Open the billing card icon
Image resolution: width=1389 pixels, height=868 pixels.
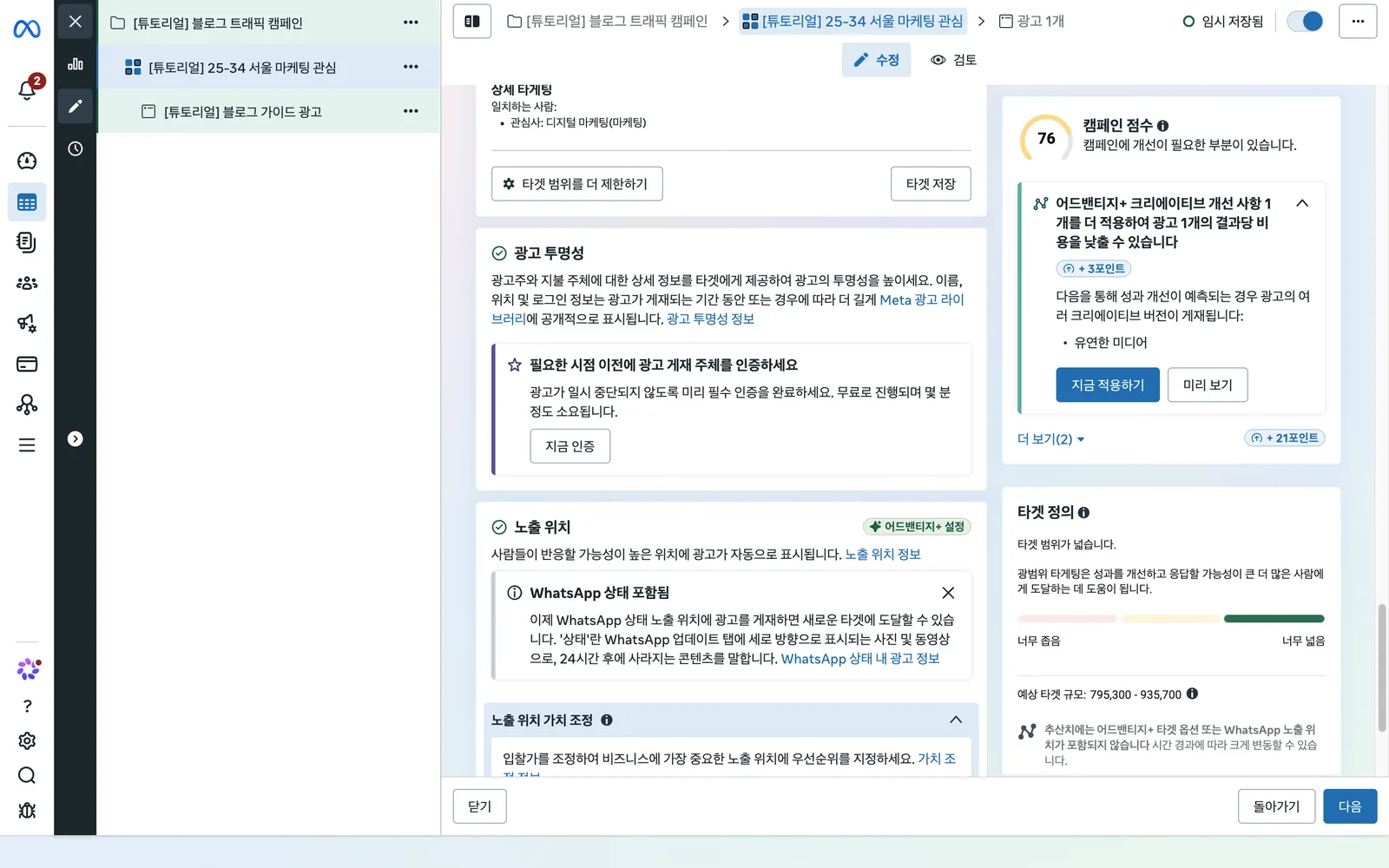click(x=27, y=364)
